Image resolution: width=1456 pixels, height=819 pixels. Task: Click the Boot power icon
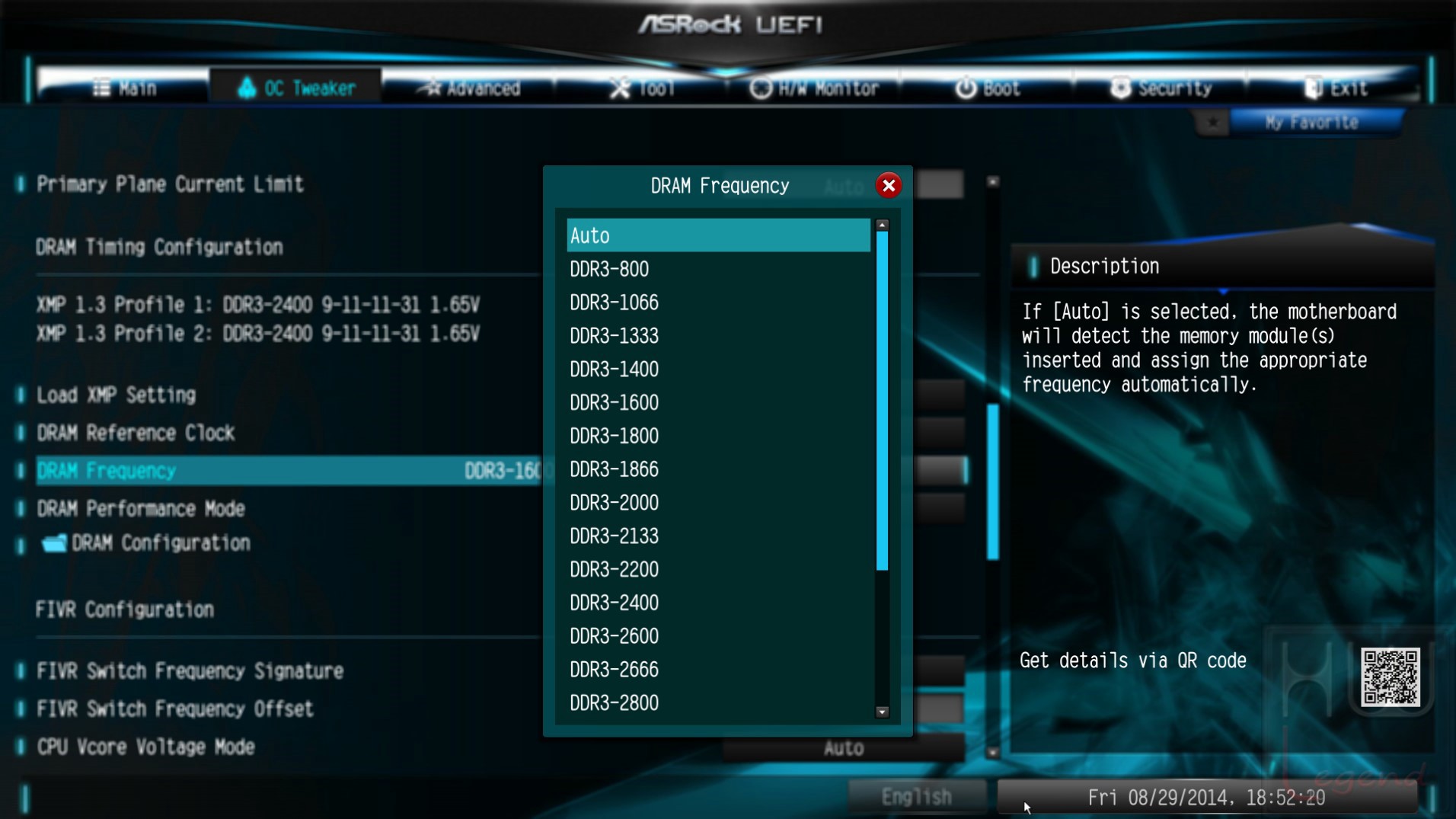pyautogui.click(x=966, y=88)
